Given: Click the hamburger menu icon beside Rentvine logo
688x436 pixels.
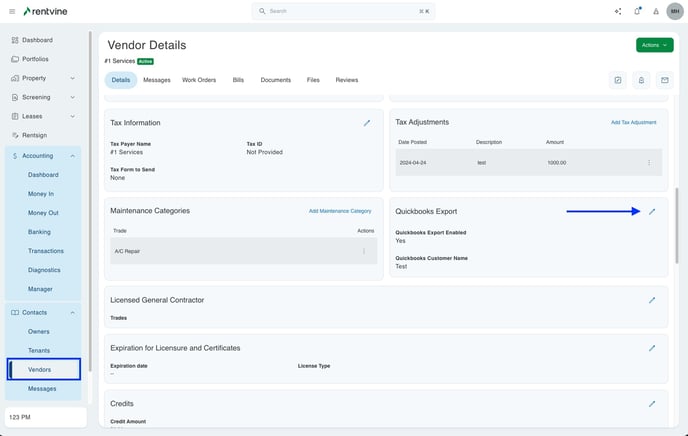Looking at the screenshot, I should (x=12, y=11).
